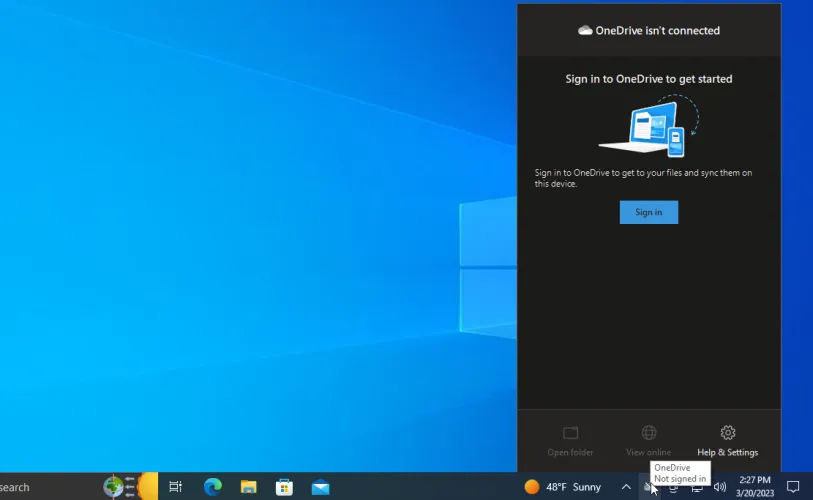The height and width of the screenshot is (500, 813).
Task: Click the taskbar search box
Action: click(x=20, y=487)
